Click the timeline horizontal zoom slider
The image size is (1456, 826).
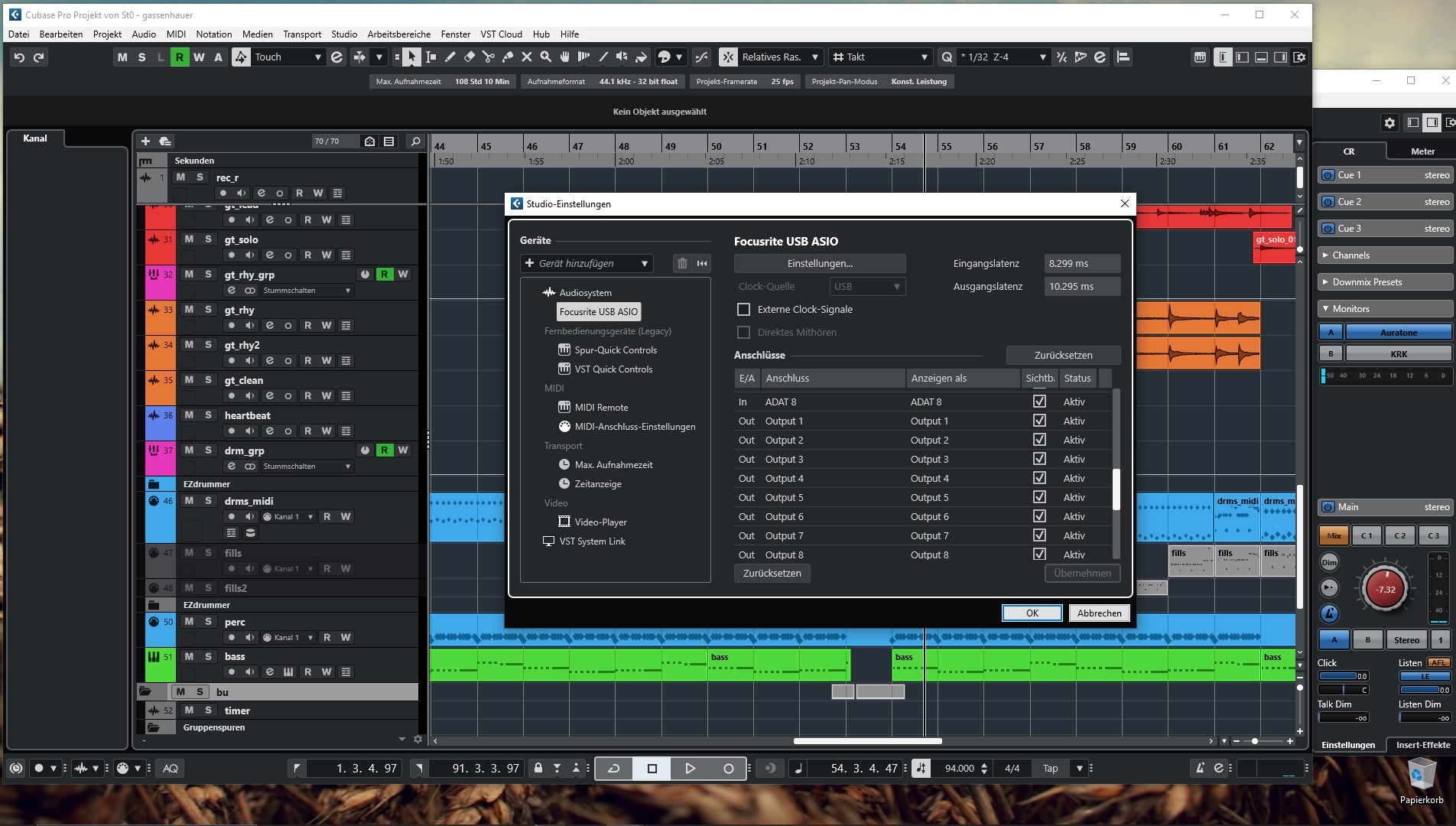click(x=1256, y=741)
